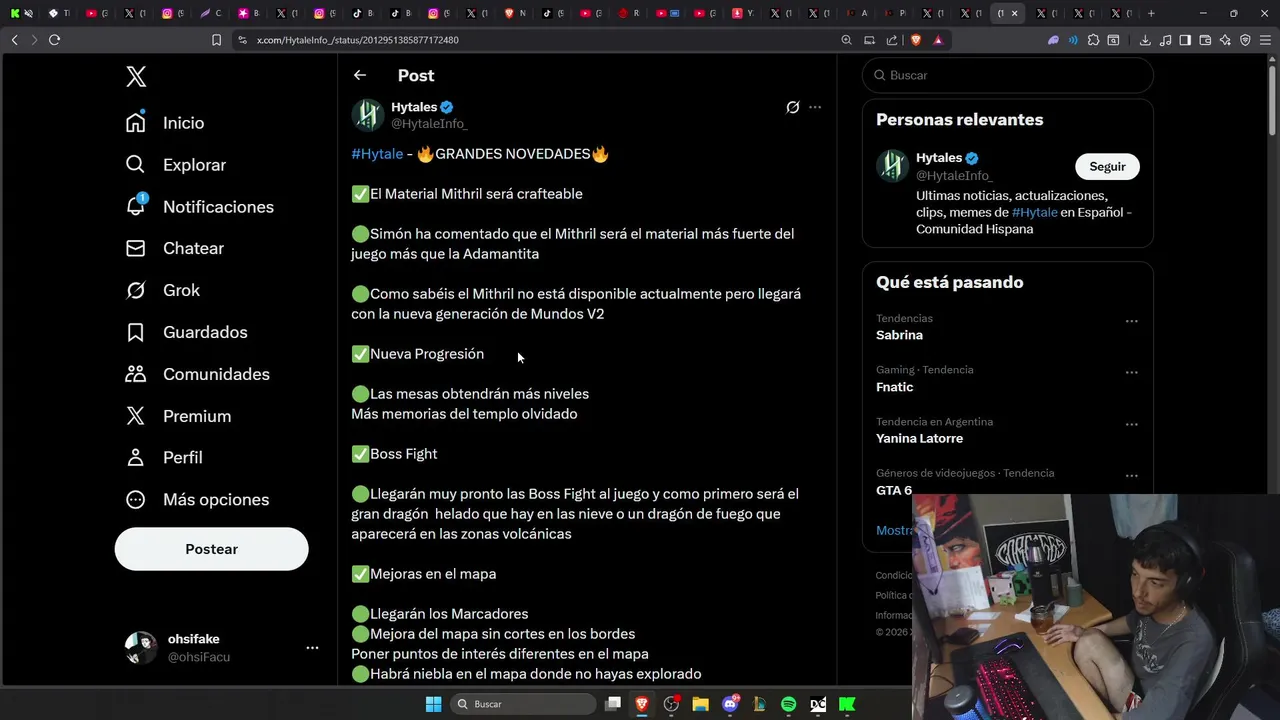Open the media control music note icon
The image size is (1280, 720).
pyautogui.click(x=1165, y=40)
